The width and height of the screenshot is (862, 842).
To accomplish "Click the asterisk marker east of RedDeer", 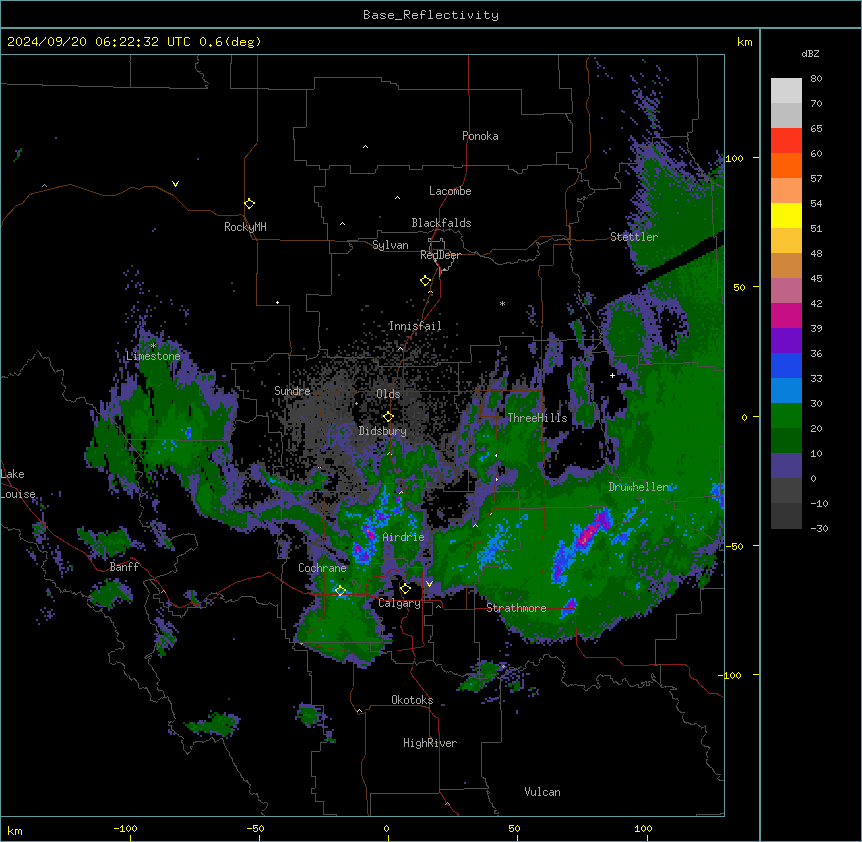I will (x=502, y=303).
